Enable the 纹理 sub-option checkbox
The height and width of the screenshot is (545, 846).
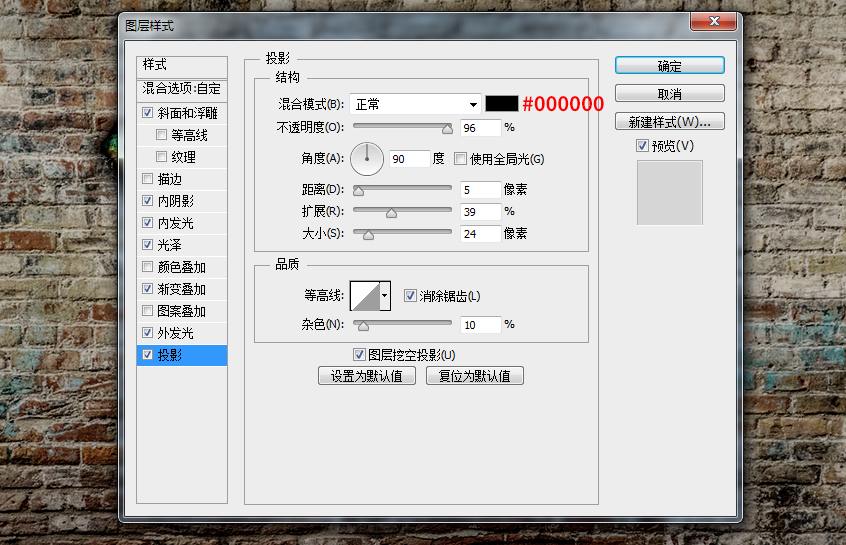pyautogui.click(x=161, y=156)
